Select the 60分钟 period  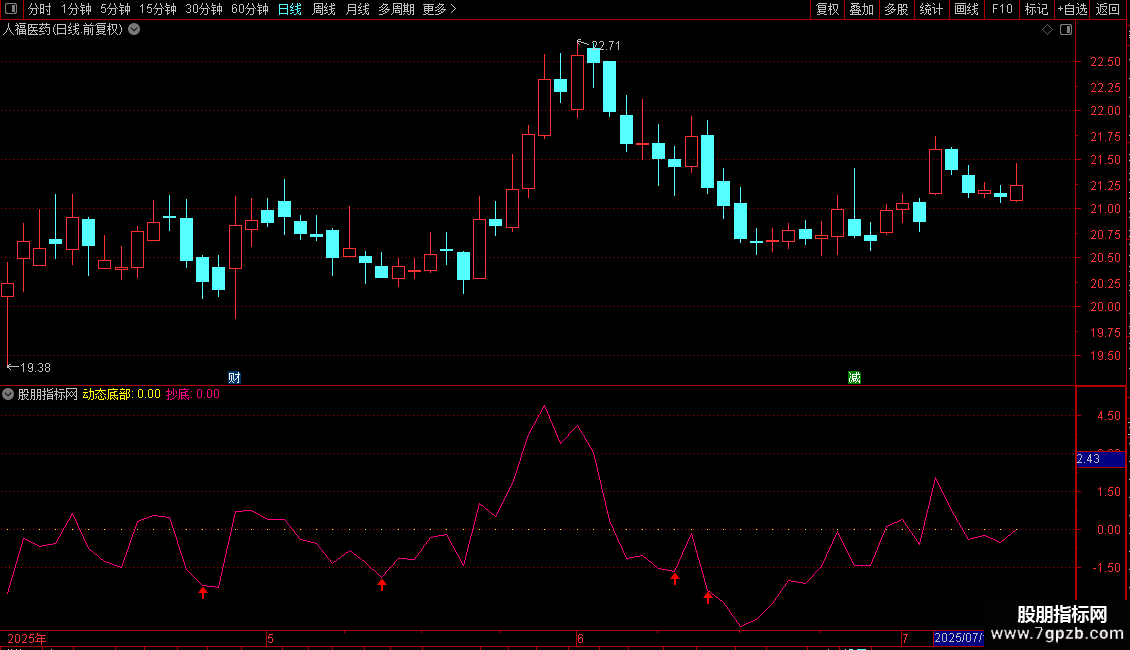[x=250, y=9]
